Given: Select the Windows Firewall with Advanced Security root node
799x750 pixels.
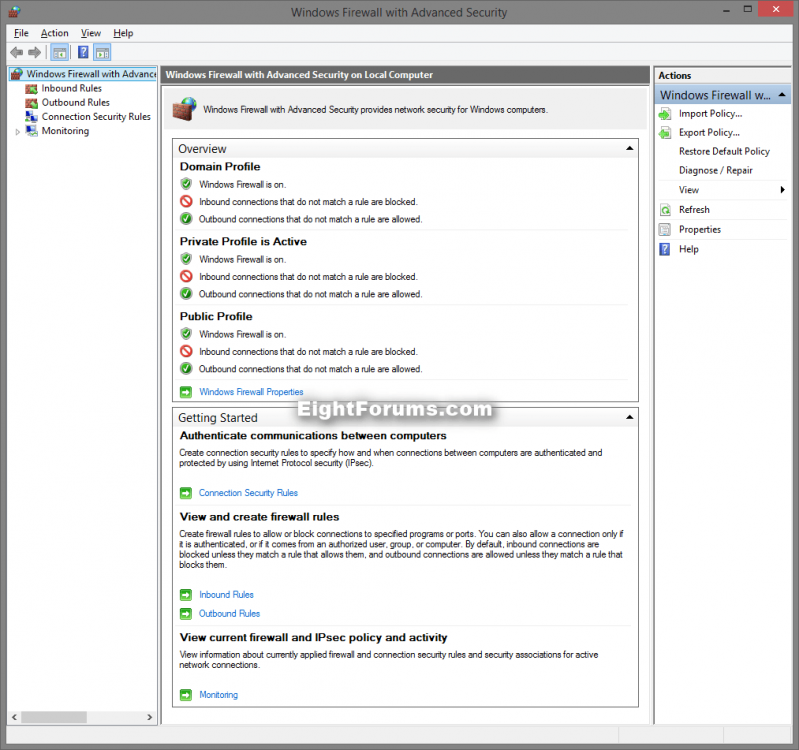Looking at the screenshot, I should click(x=91, y=74).
